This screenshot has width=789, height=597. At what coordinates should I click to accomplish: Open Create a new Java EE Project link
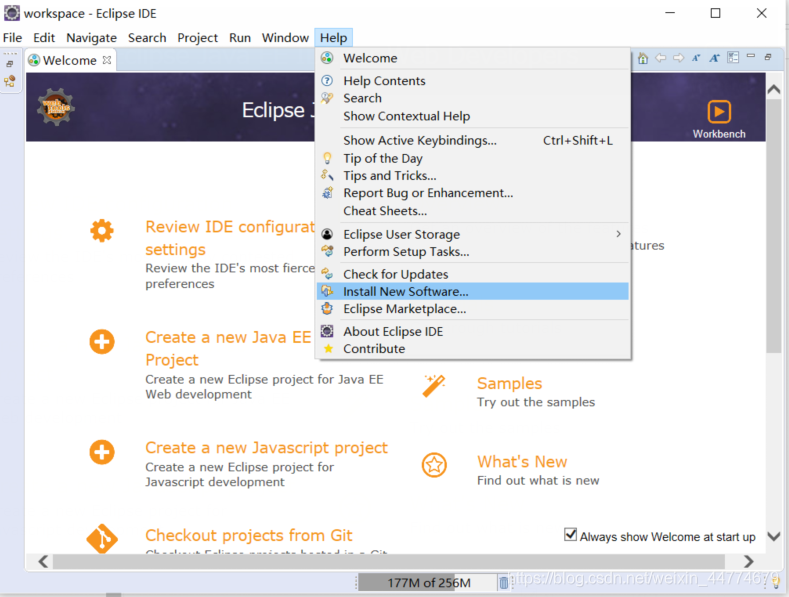[x=228, y=348]
